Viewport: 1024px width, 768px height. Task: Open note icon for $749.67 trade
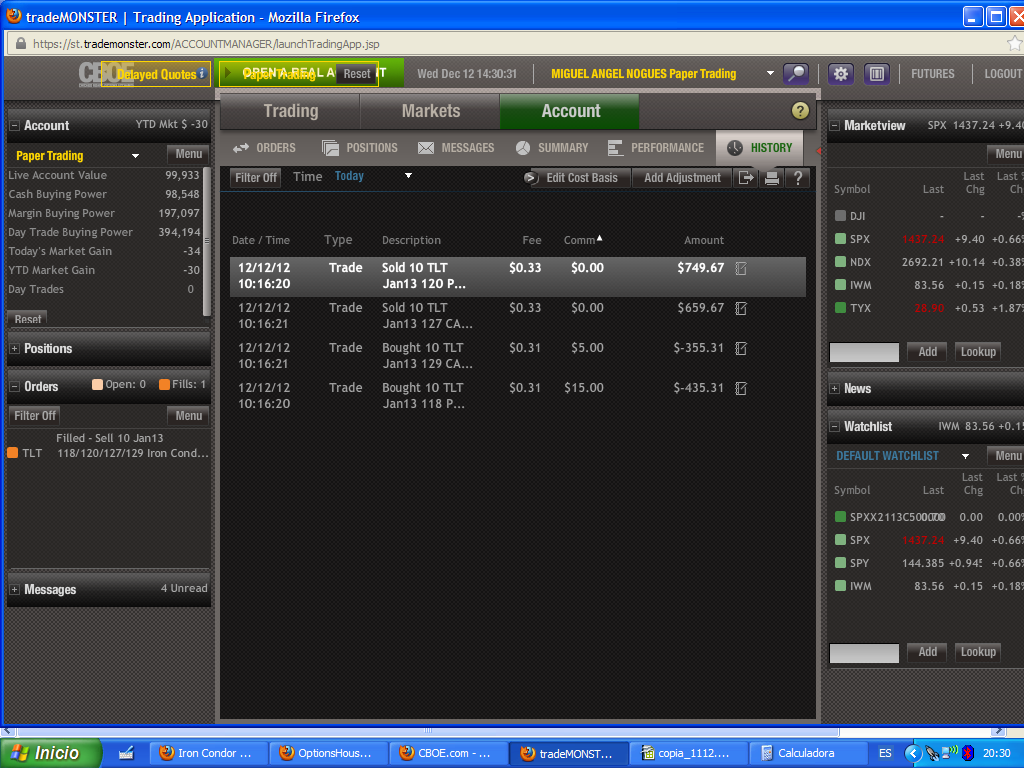point(741,268)
